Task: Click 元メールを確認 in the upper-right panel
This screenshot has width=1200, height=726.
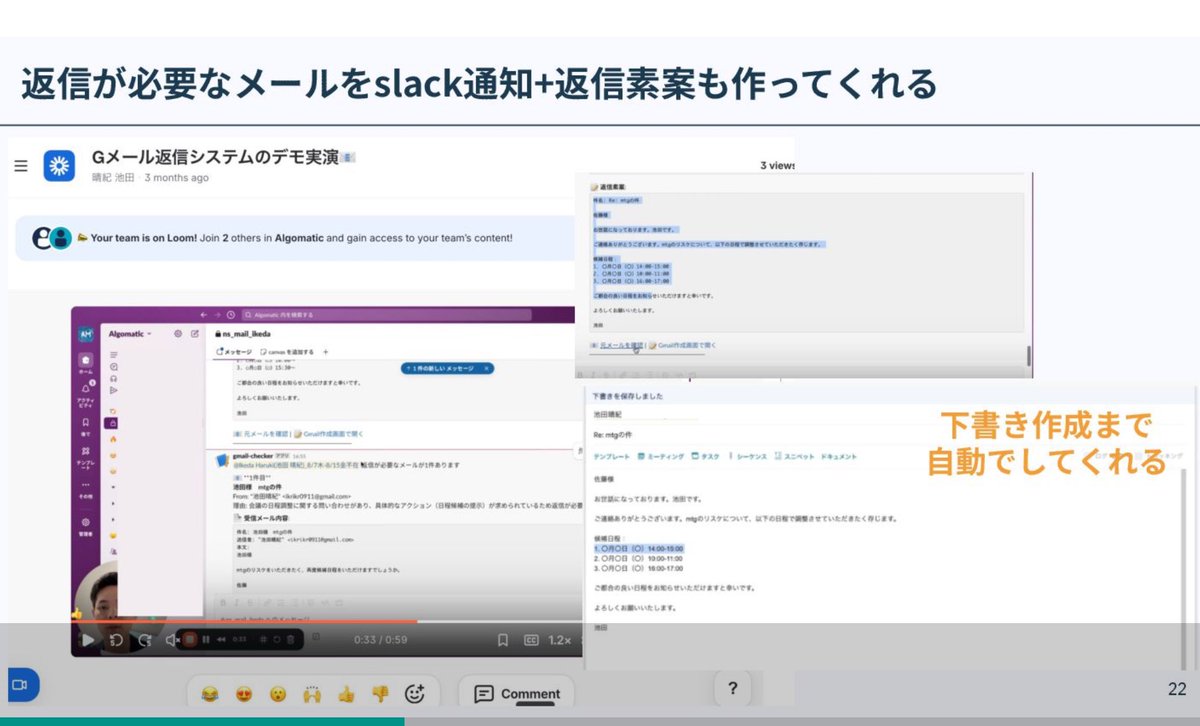Action: click(x=620, y=345)
